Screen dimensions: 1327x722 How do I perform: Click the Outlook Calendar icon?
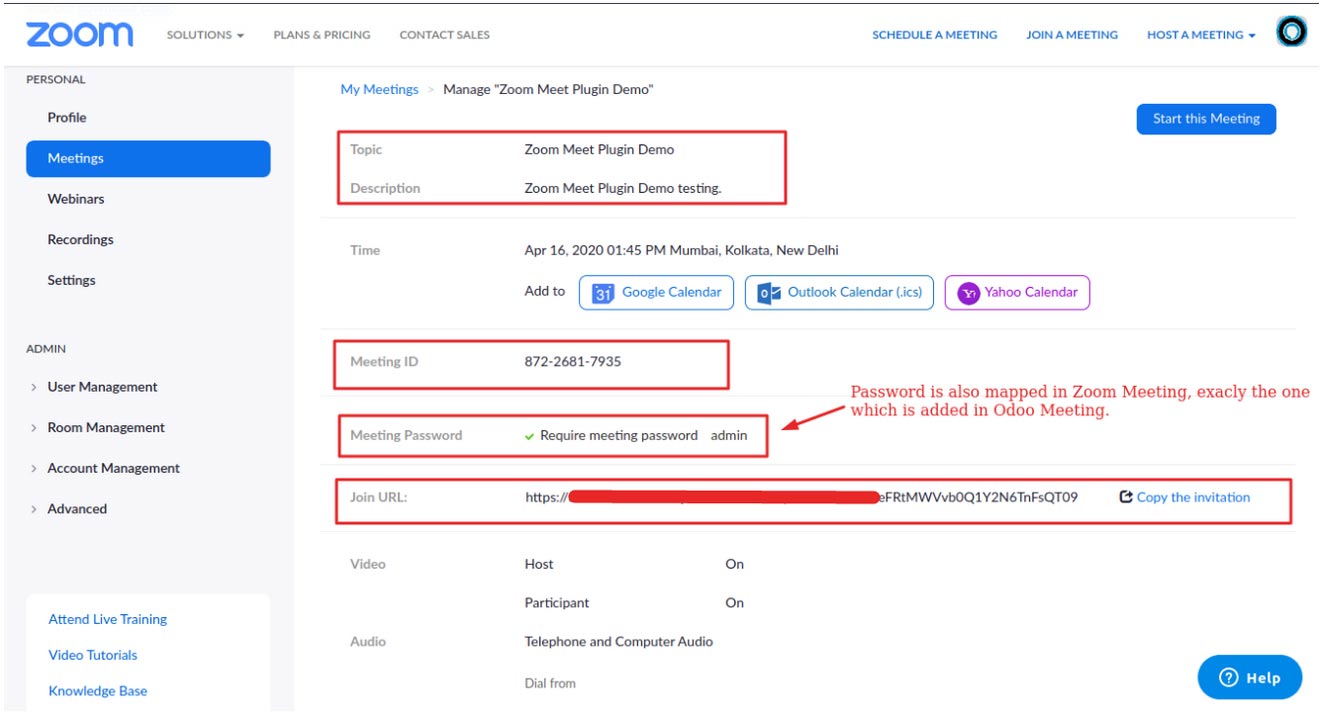769,293
